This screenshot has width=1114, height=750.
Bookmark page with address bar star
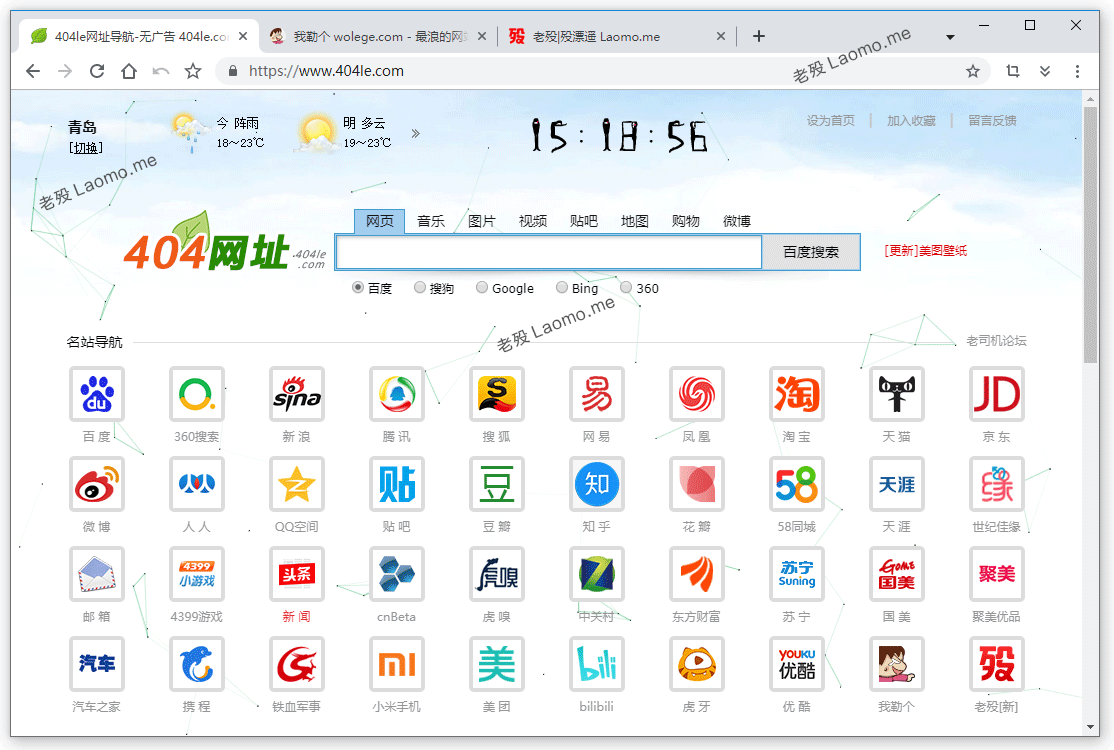(973, 71)
